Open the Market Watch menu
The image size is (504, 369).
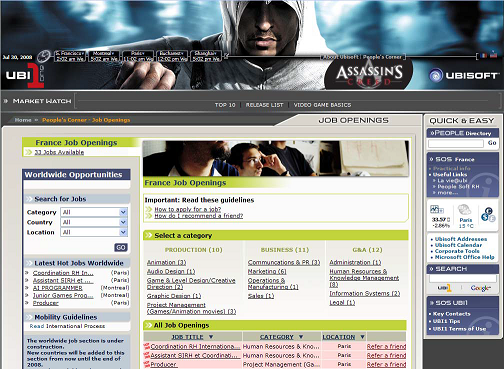42,101
